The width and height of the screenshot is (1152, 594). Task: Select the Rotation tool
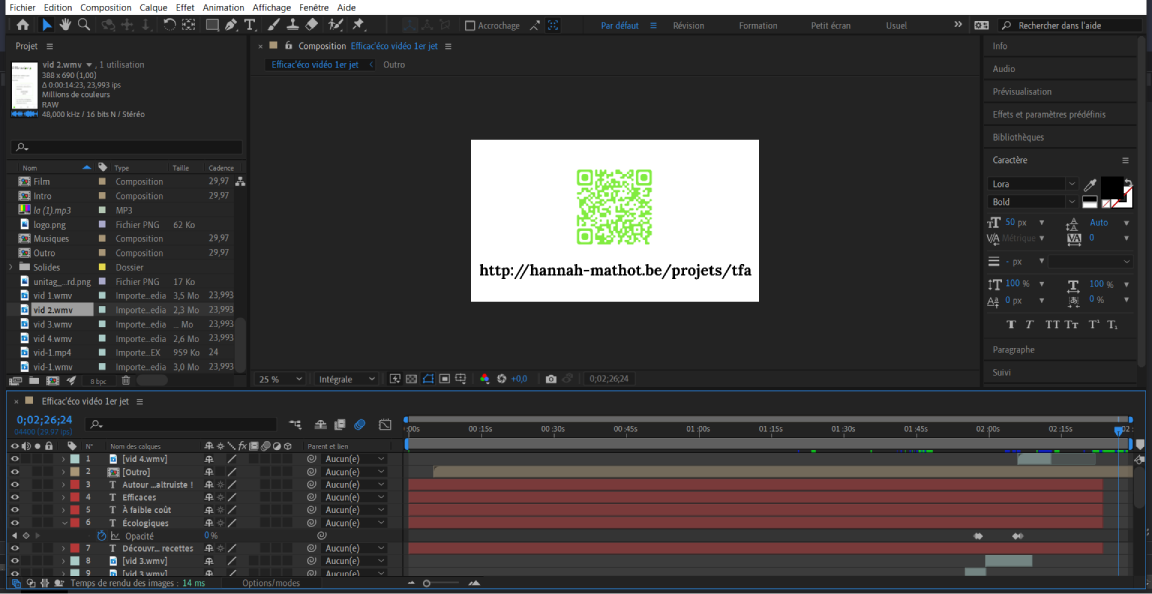point(170,25)
